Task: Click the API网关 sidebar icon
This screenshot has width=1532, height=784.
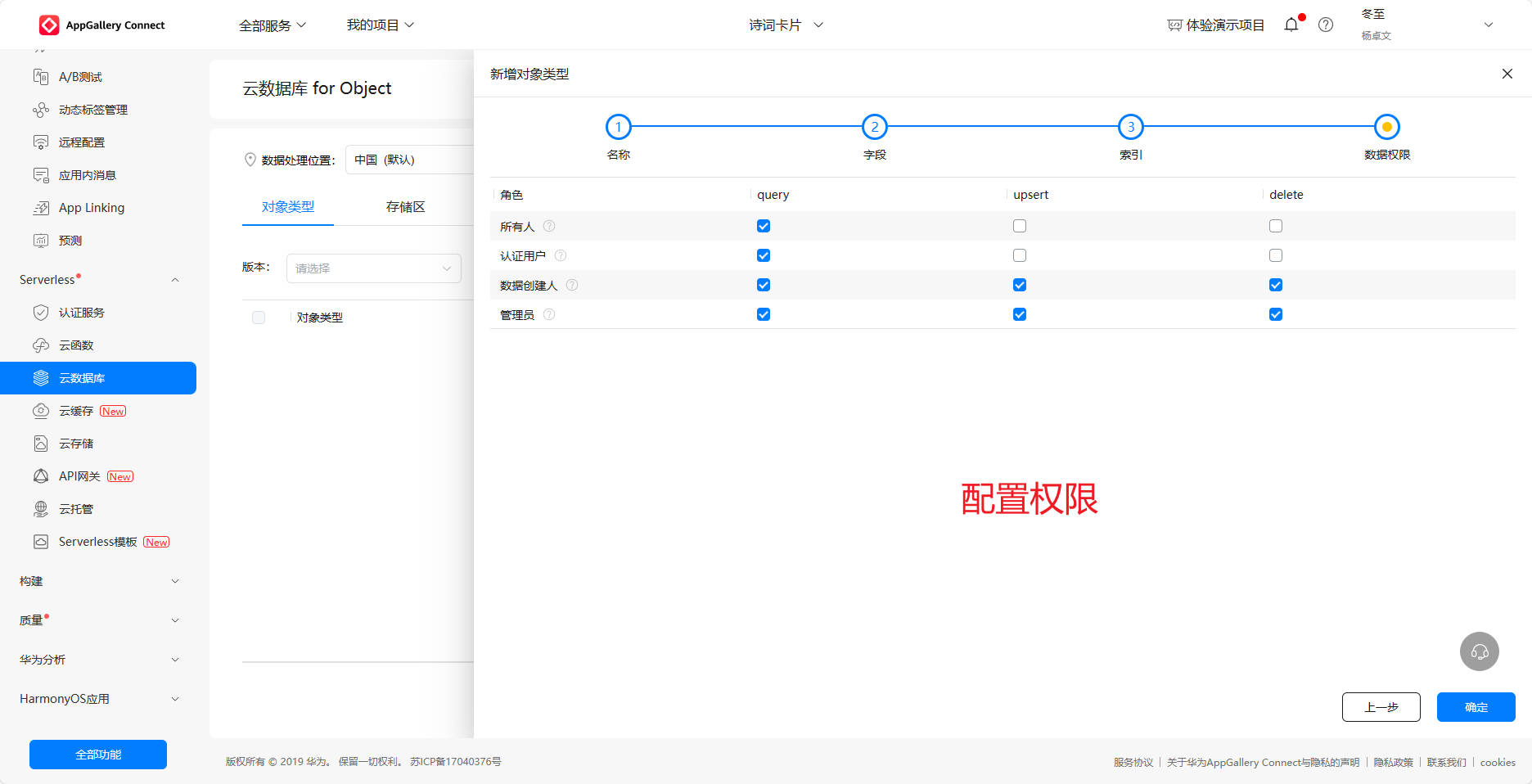Action: [41, 476]
